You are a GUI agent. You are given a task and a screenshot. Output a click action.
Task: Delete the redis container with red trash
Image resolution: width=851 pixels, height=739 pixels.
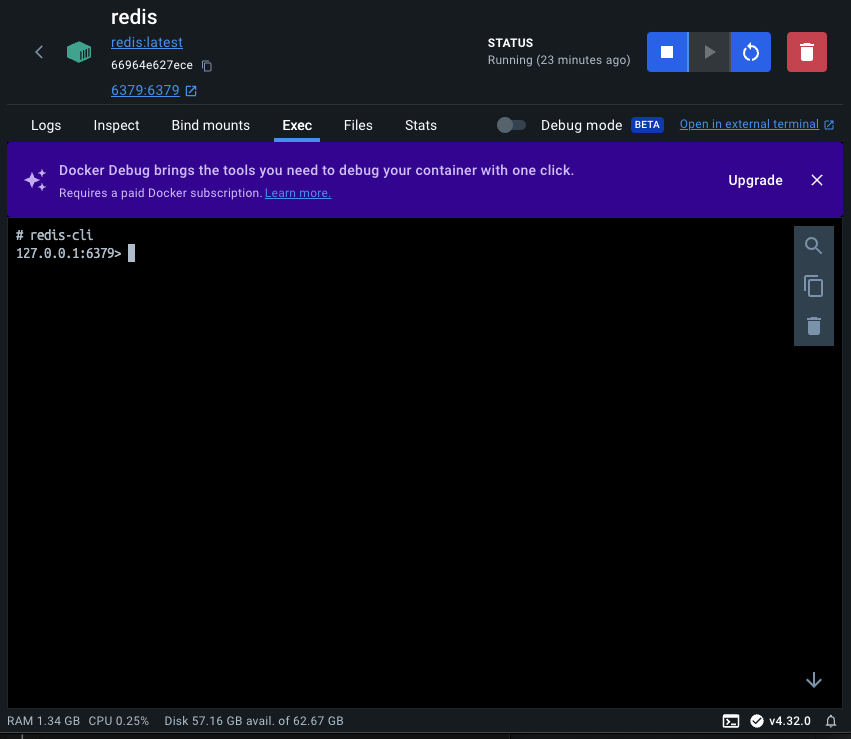pos(806,52)
